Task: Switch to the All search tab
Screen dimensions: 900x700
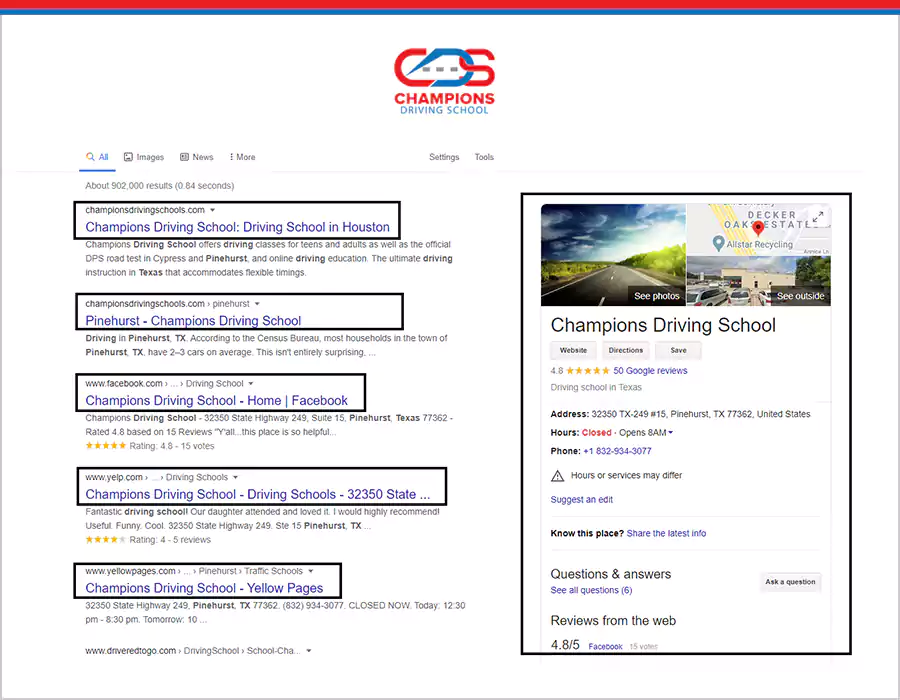Action: (x=97, y=157)
